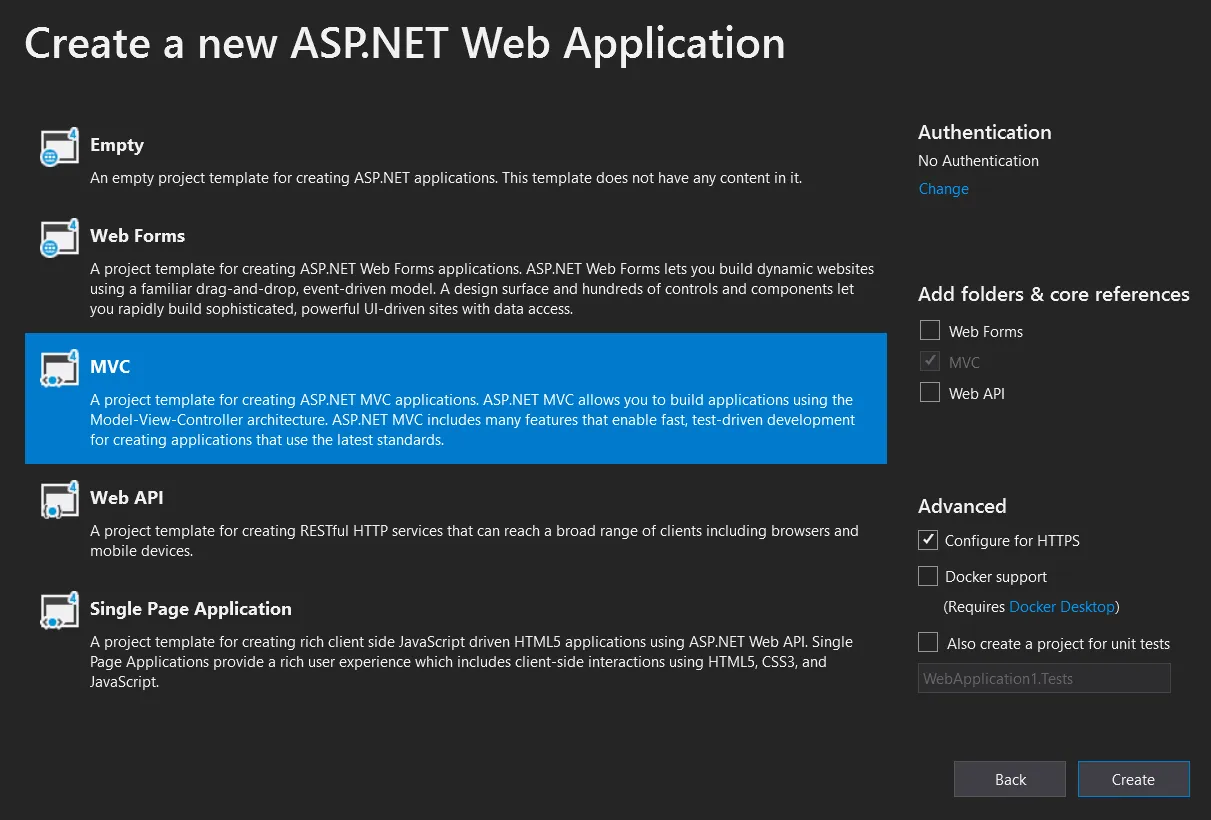The width and height of the screenshot is (1211, 820).
Task: Click the Empty template description text
Action: pos(446,178)
